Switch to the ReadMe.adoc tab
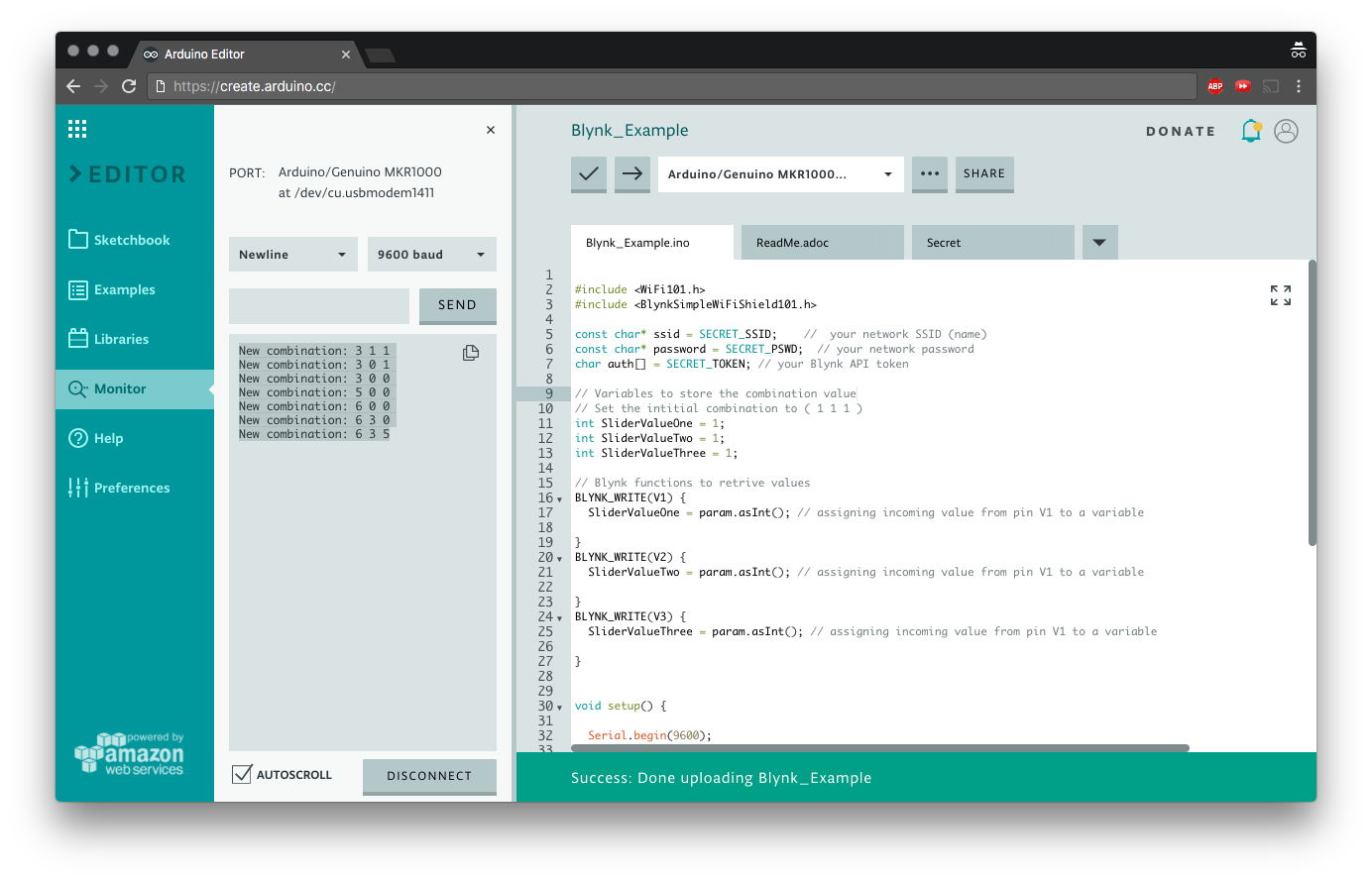 (x=822, y=243)
